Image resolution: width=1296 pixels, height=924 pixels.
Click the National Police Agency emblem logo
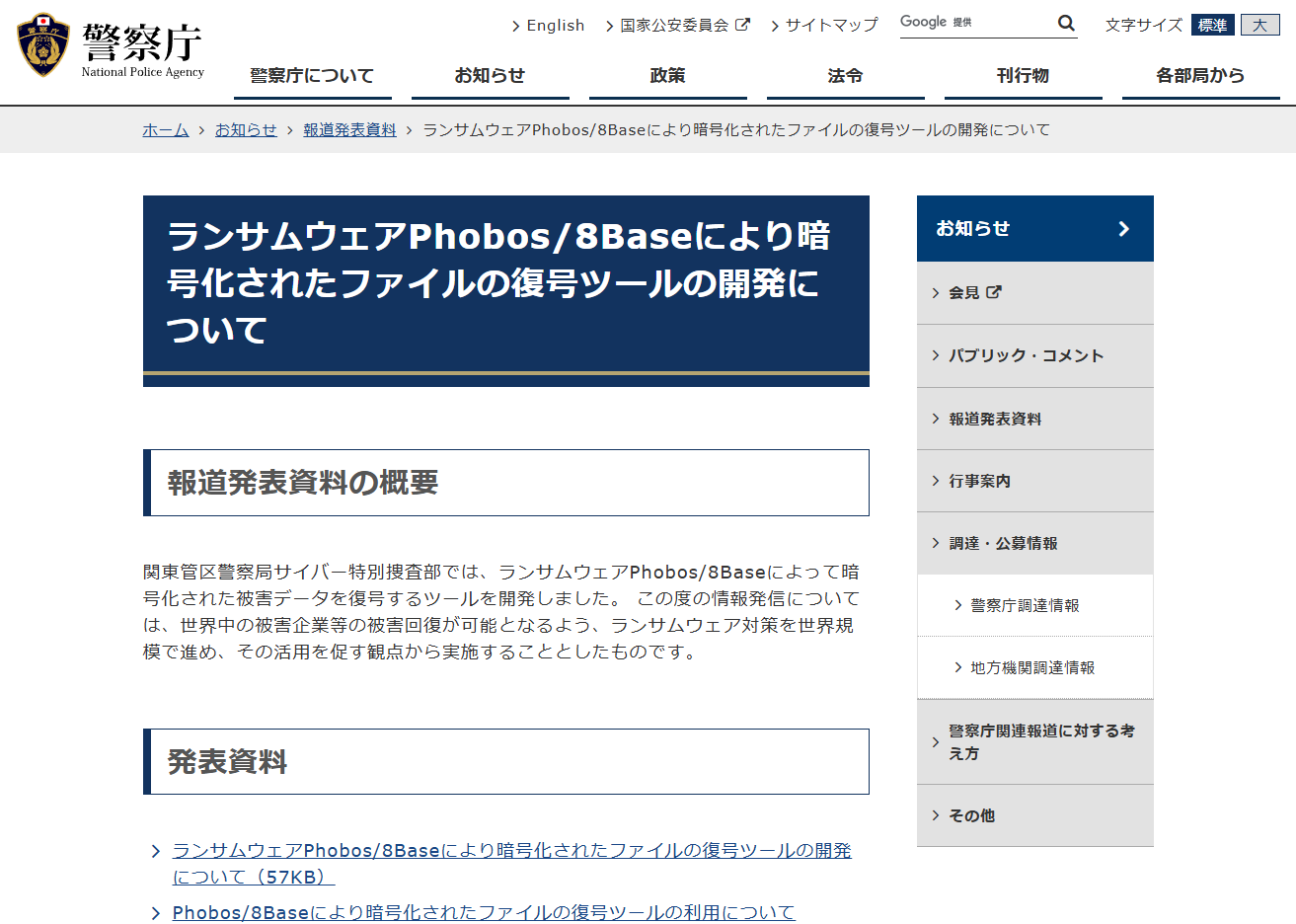pyautogui.click(x=43, y=45)
